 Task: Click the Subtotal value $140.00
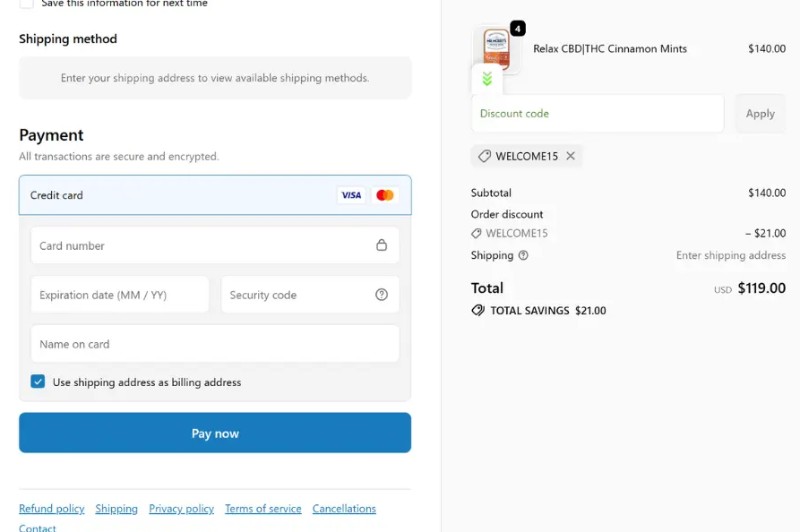(x=767, y=193)
